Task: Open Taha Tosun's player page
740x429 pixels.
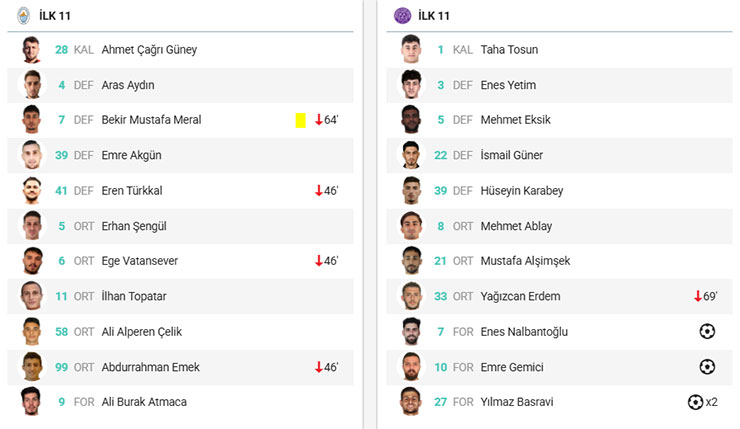Action: click(508, 50)
